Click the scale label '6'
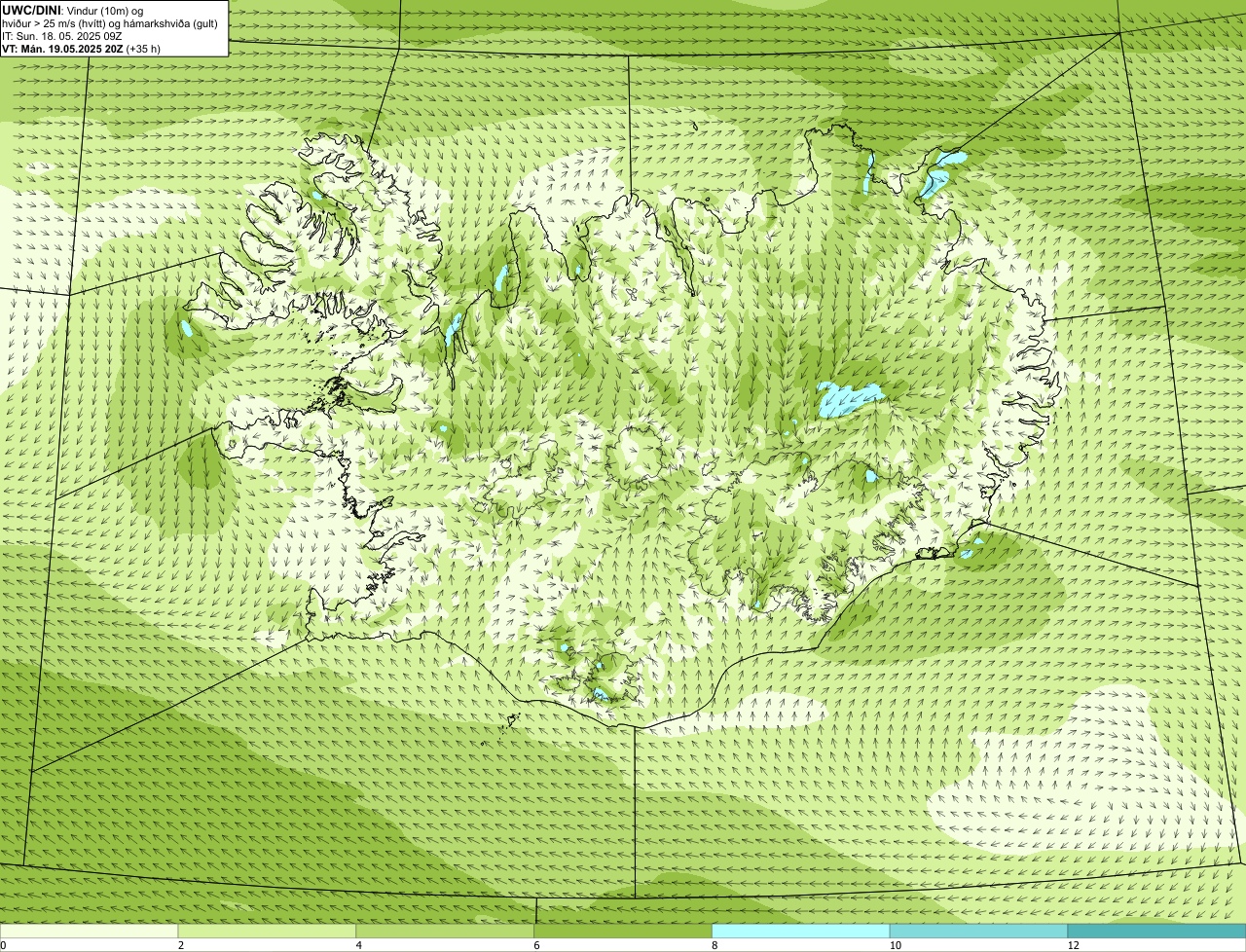 536,945
